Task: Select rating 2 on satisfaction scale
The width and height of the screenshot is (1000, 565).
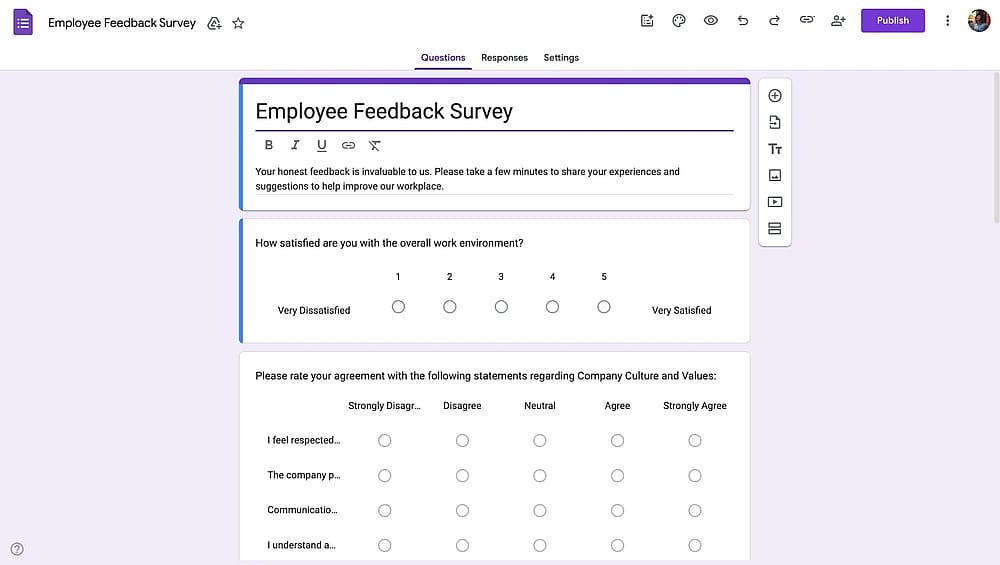Action: click(x=450, y=307)
